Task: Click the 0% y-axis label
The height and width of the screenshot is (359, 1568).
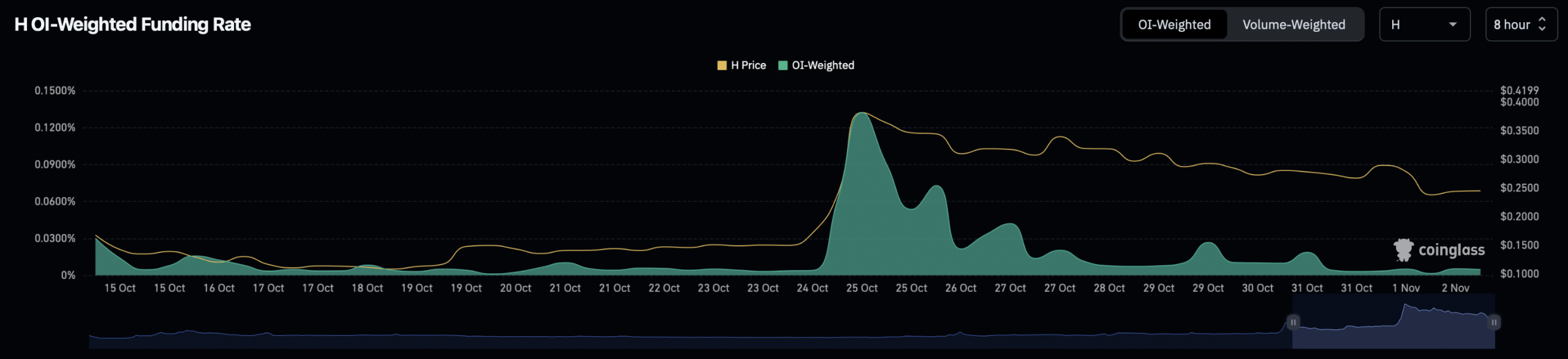Action: coord(68,275)
